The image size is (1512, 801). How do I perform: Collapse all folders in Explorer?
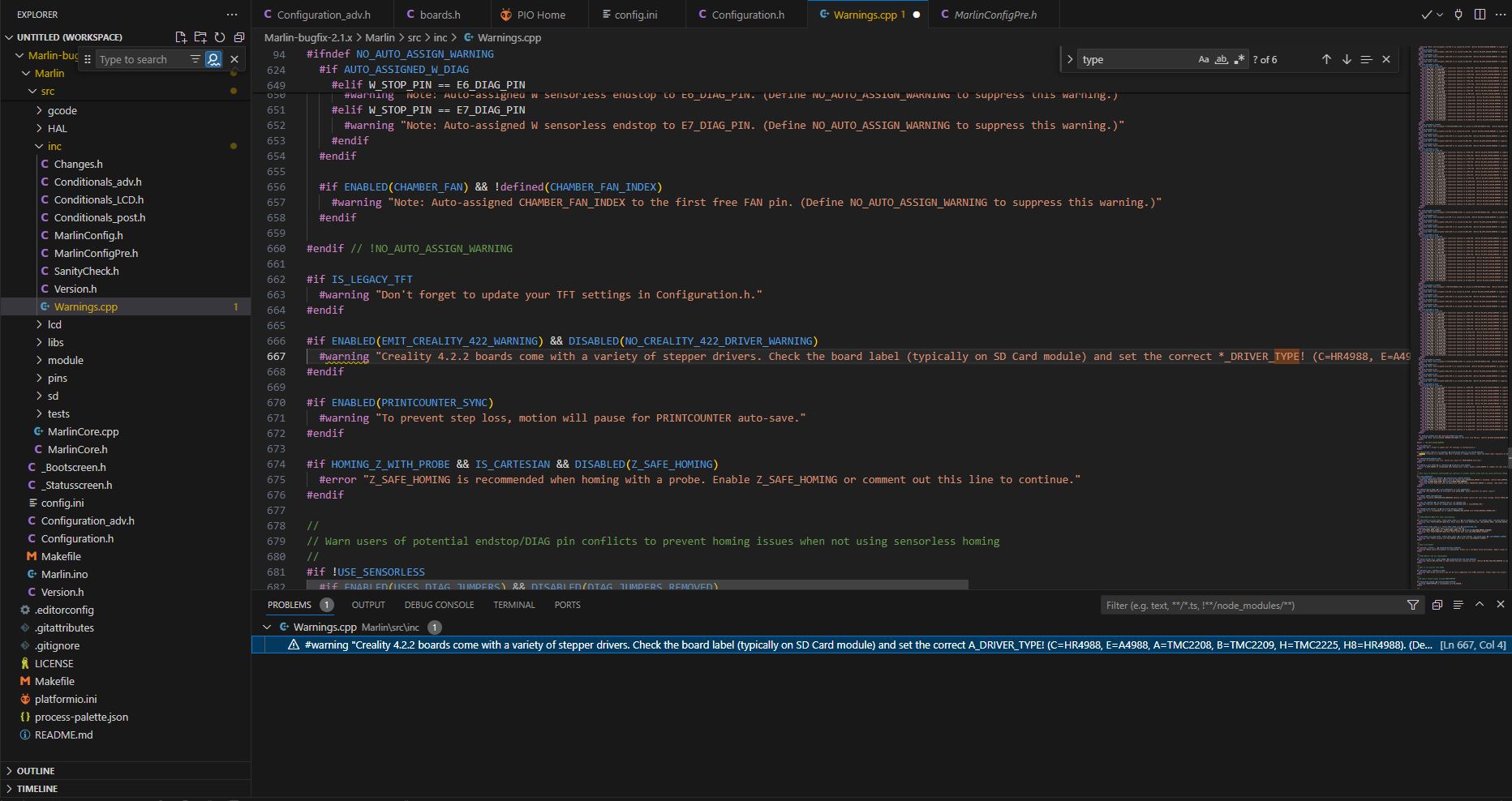click(239, 37)
